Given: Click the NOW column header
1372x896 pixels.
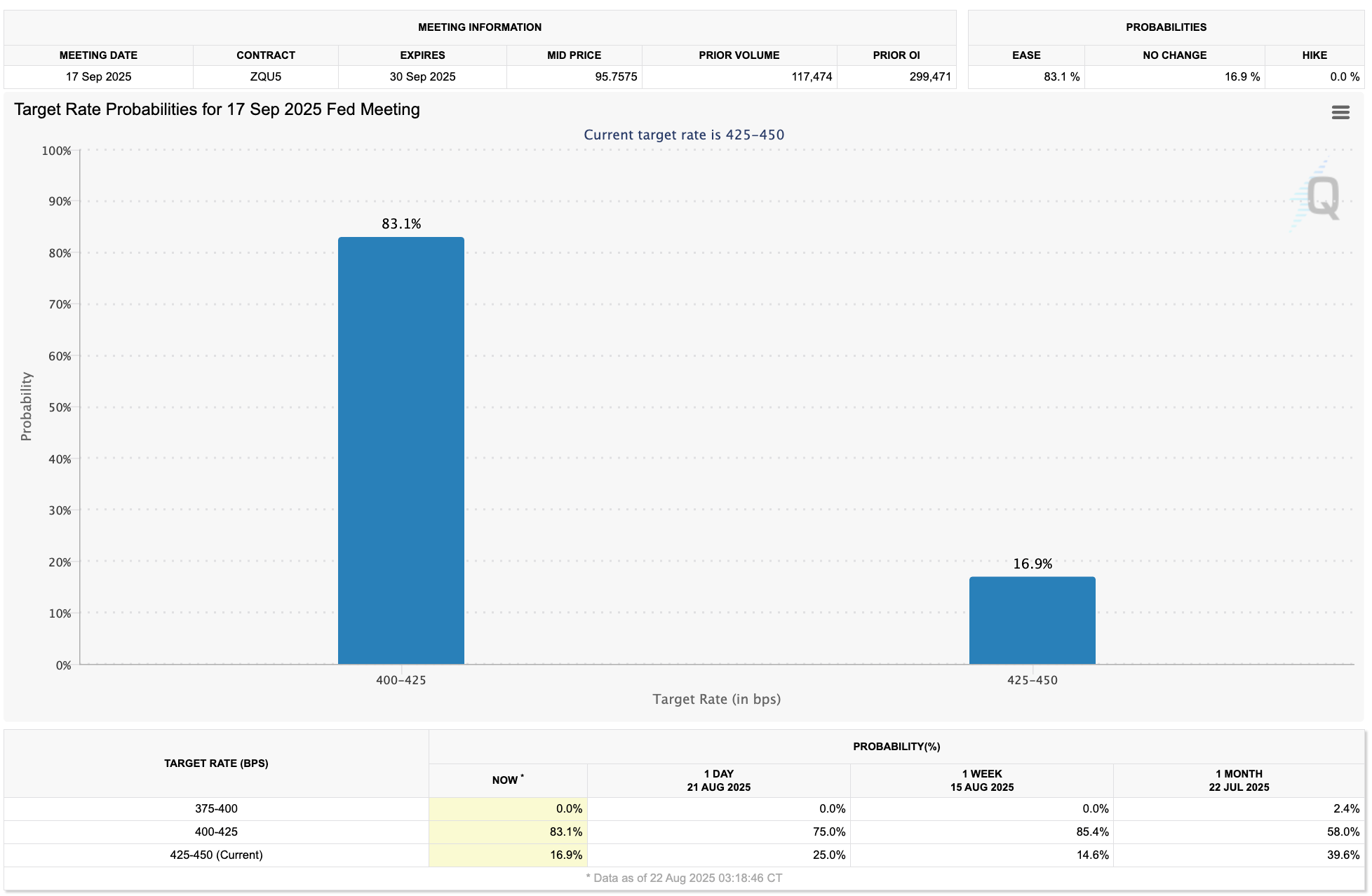Looking at the screenshot, I should [x=507, y=780].
